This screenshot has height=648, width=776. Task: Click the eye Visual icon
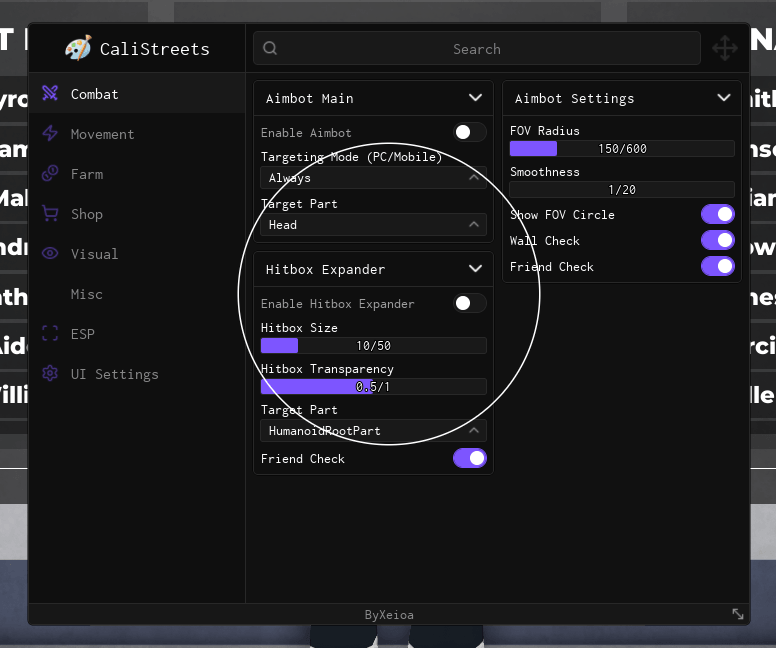[50, 253]
